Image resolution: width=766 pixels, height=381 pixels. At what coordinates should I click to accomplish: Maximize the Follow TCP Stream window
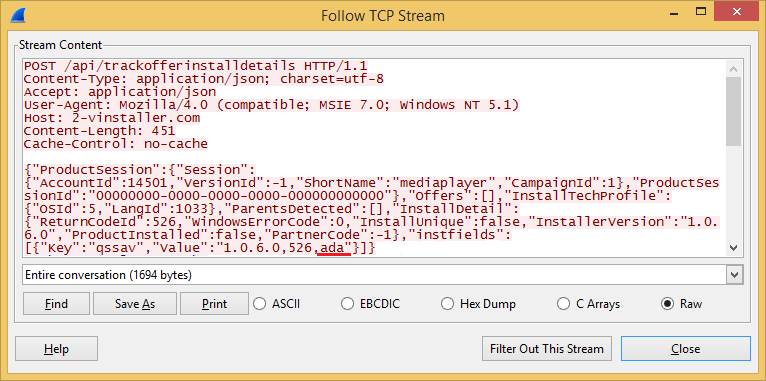coord(701,11)
